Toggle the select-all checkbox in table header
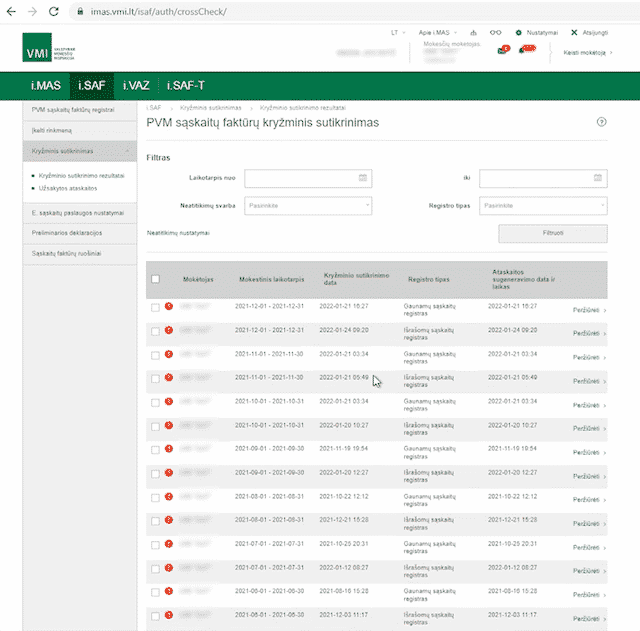Viewport: 640px width, 631px height. pyautogui.click(x=155, y=279)
